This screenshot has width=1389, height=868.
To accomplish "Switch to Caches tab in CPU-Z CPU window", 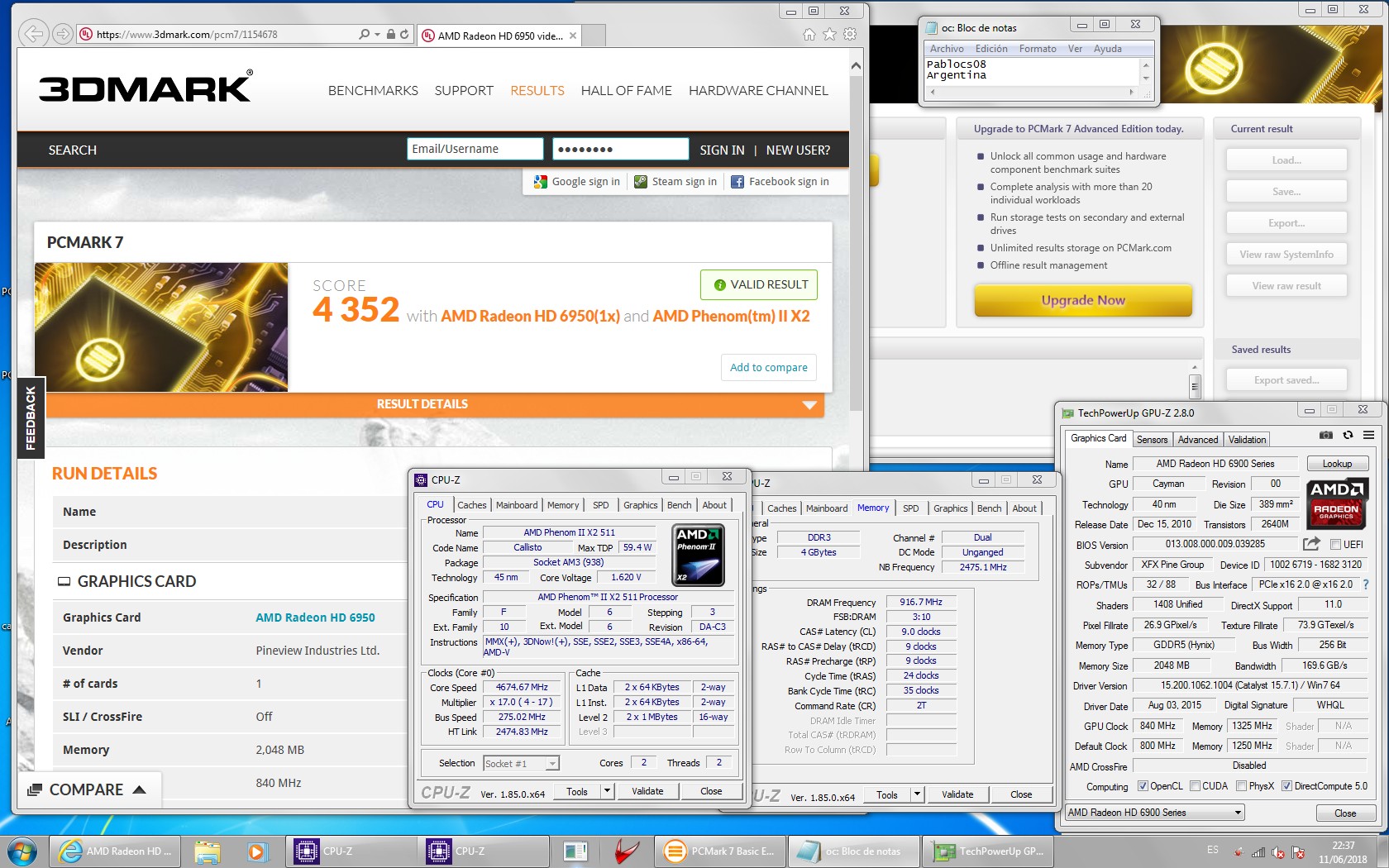I will [471, 505].
